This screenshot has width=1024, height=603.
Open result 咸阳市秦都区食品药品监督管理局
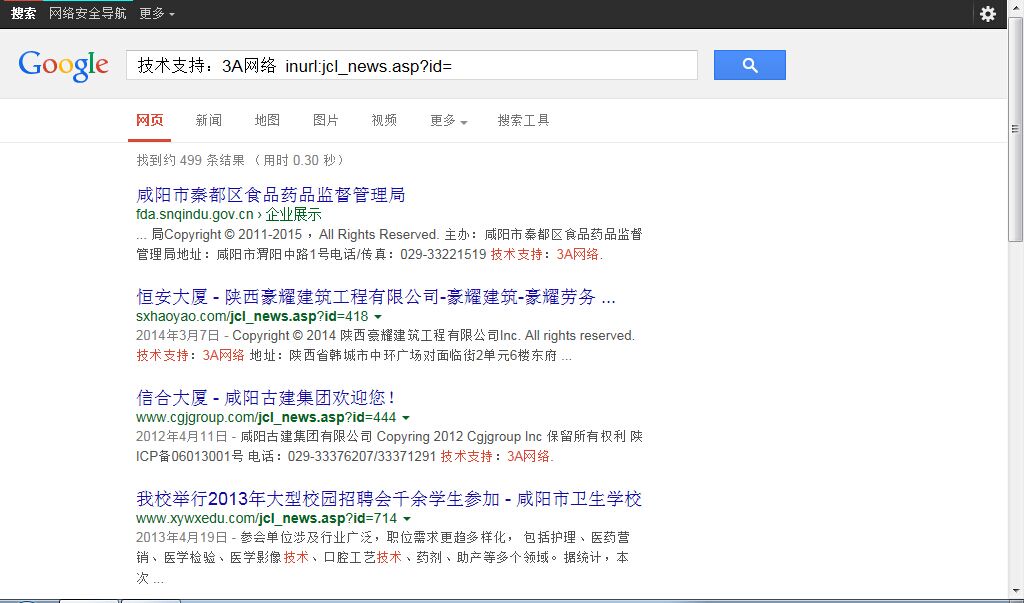(271, 195)
